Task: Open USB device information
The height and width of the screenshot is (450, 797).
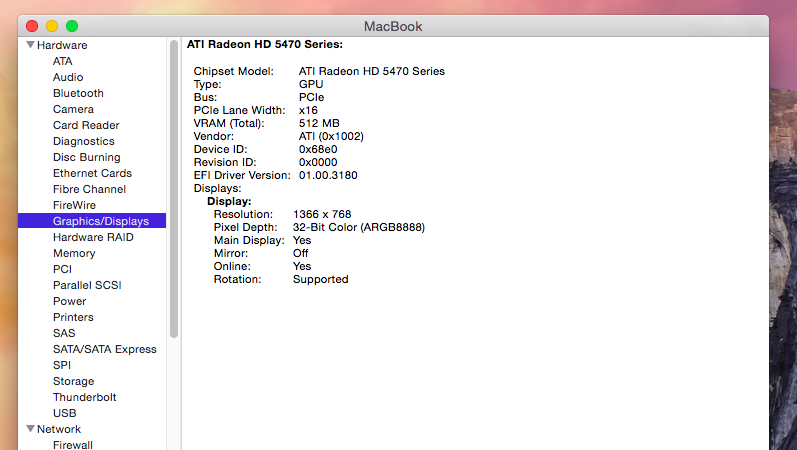Action: click(x=64, y=413)
